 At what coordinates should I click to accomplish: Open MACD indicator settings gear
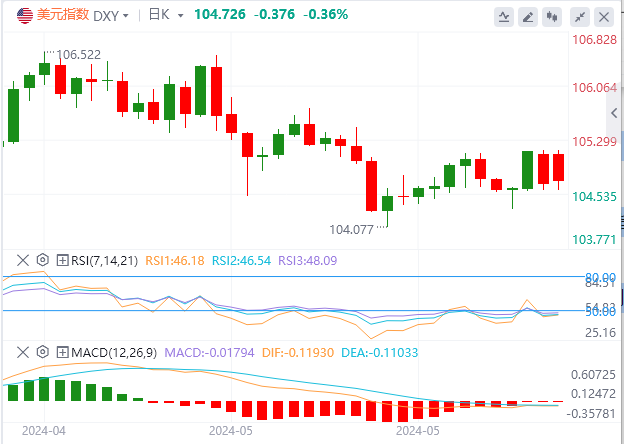pos(42,352)
